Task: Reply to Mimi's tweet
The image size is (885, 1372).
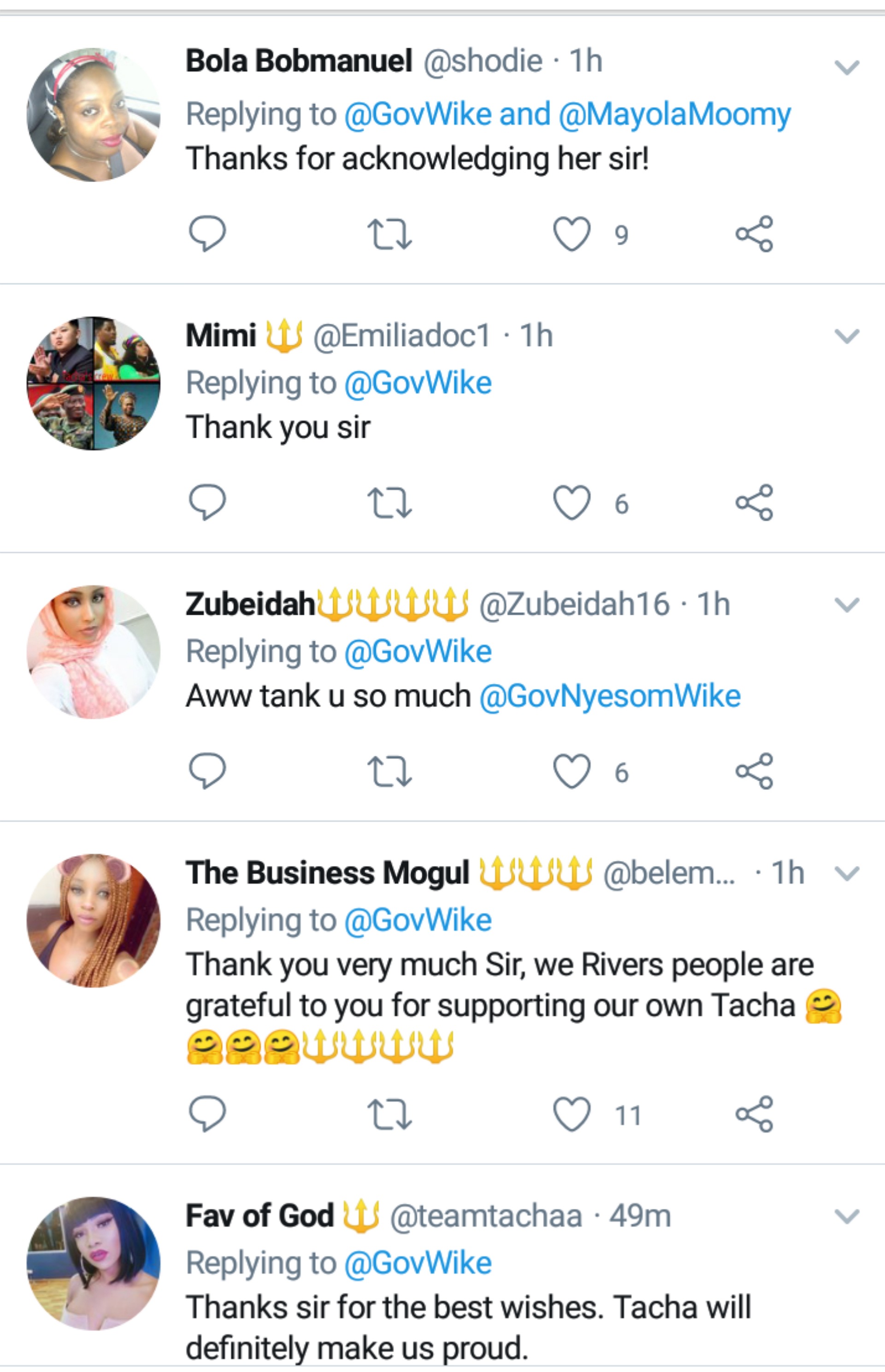Action: click(207, 503)
